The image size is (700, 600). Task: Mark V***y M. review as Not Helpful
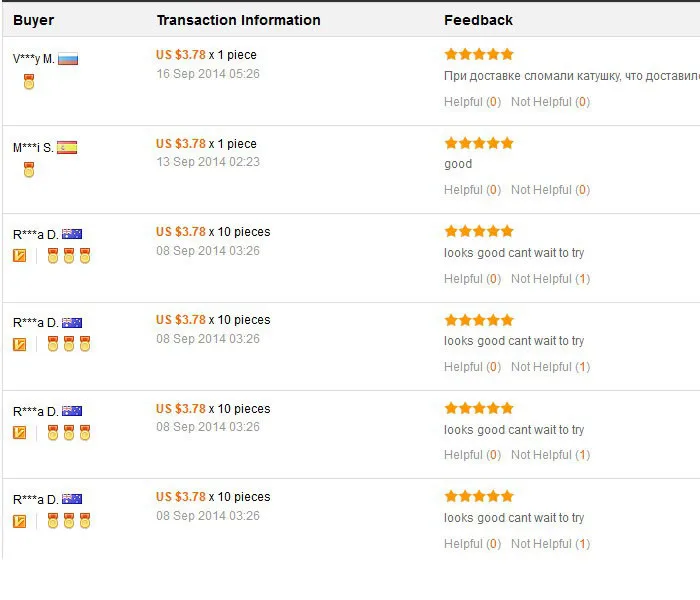point(550,102)
